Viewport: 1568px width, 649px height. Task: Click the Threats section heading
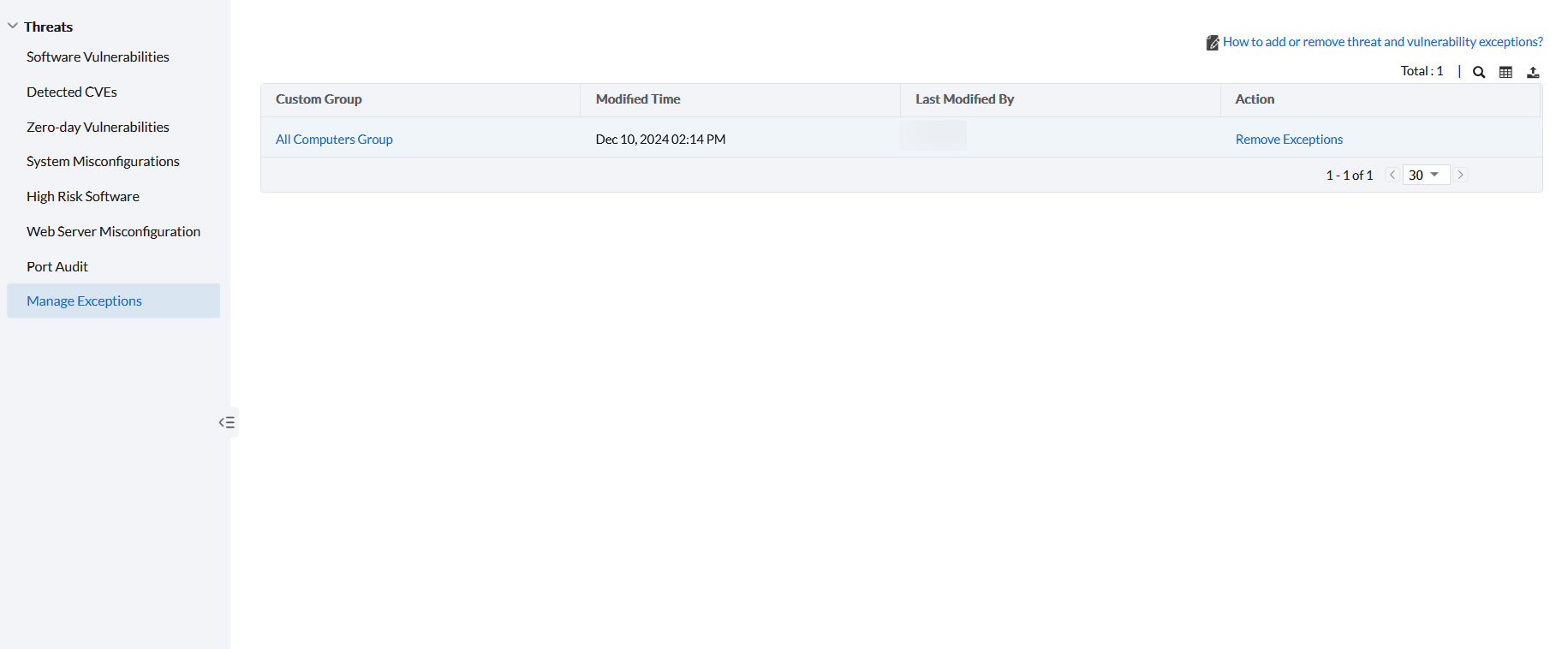(x=48, y=27)
